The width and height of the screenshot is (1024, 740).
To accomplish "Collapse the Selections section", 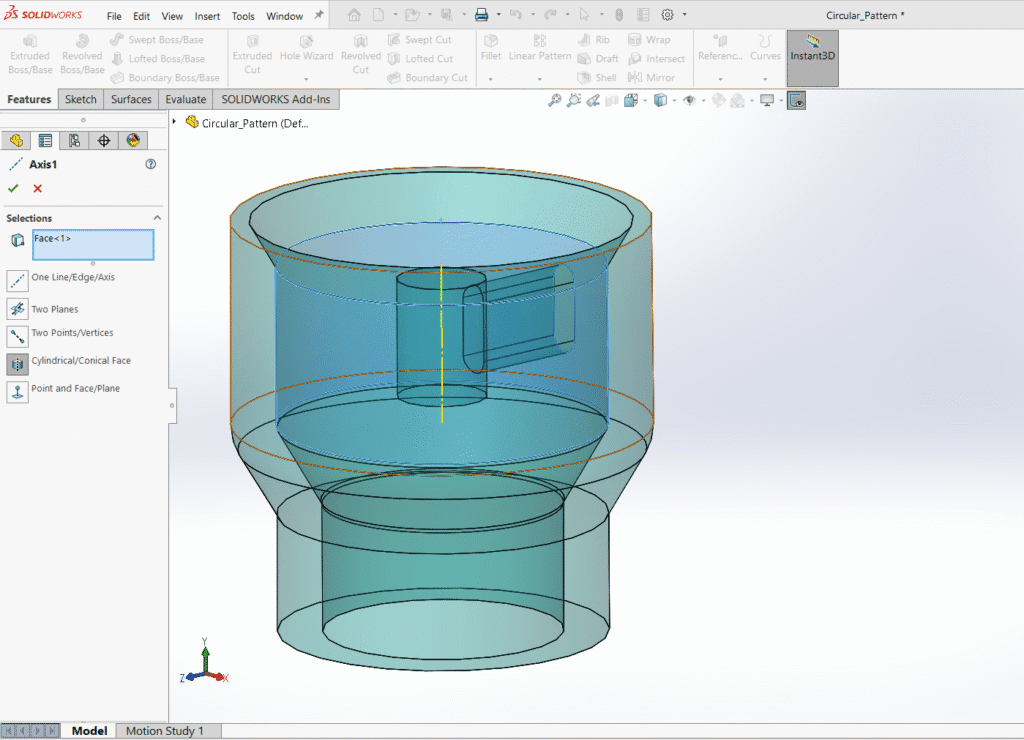I will pos(157,217).
